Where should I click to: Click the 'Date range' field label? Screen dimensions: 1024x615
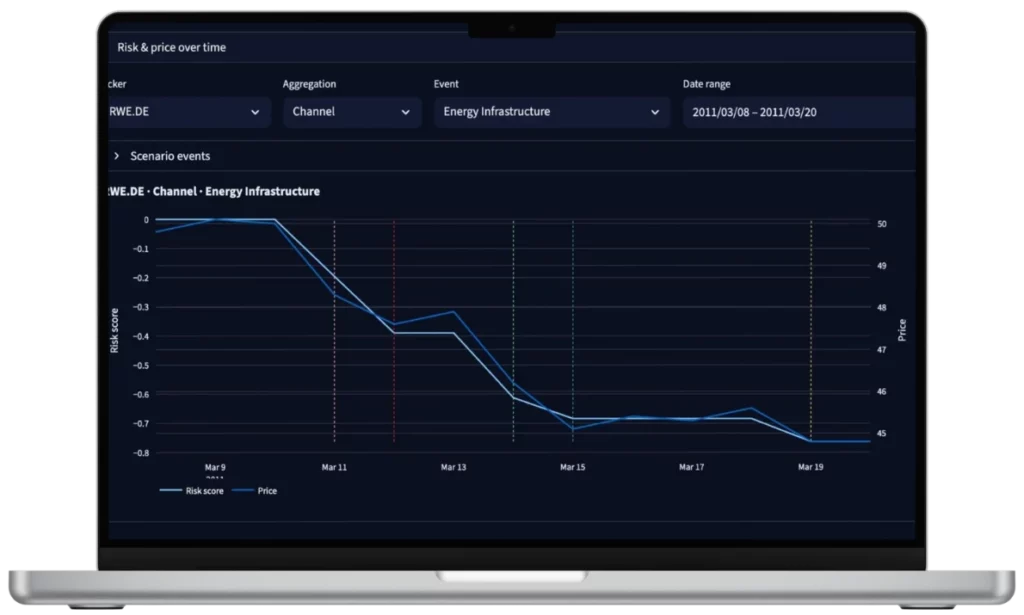(x=707, y=84)
